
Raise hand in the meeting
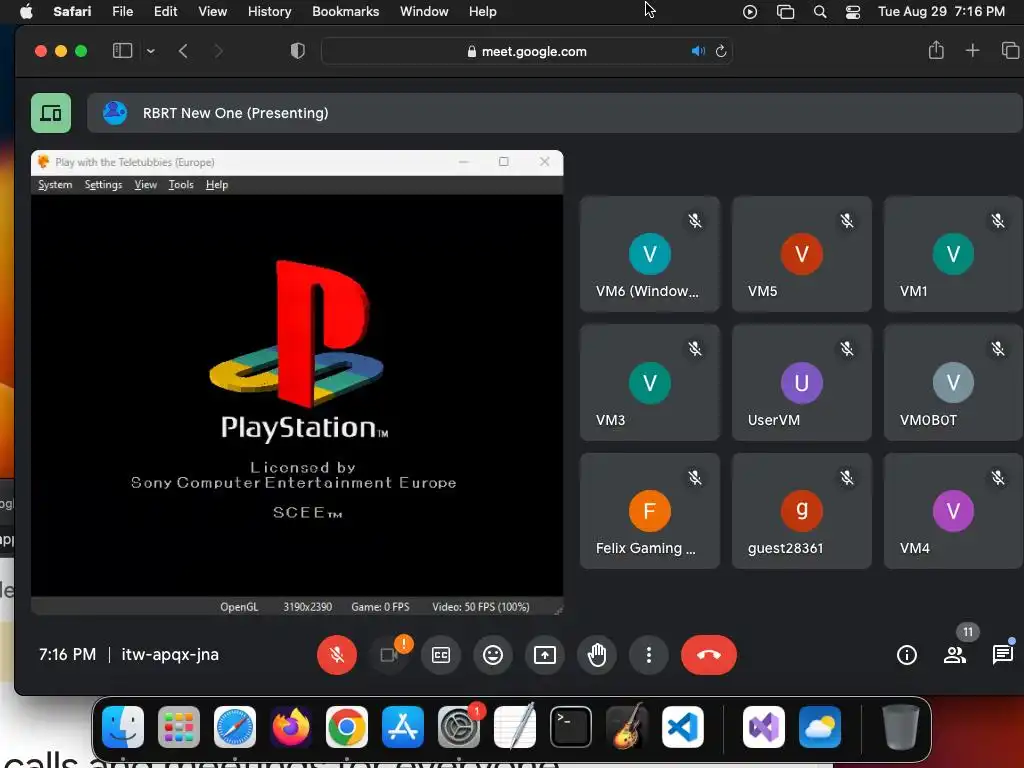click(597, 654)
